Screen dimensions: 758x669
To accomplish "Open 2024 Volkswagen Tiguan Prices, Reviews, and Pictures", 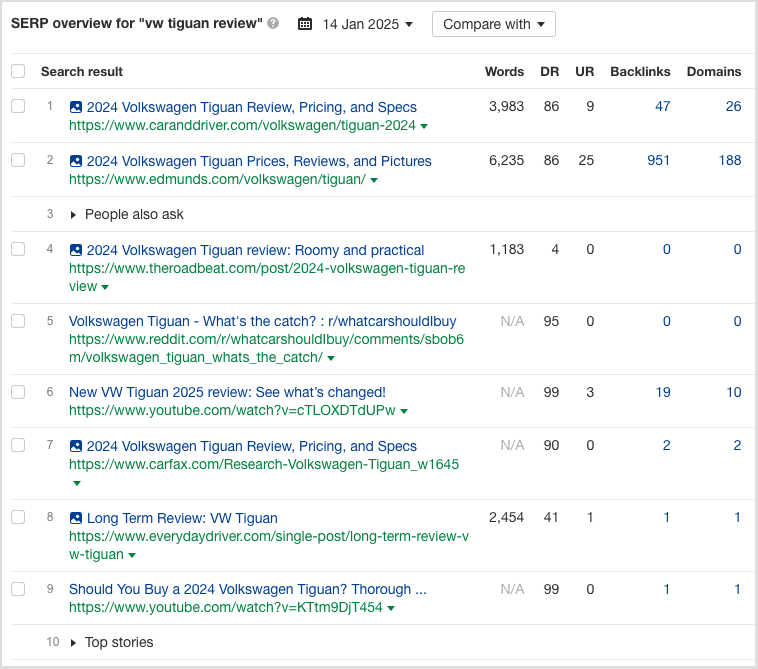I will [x=259, y=161].
